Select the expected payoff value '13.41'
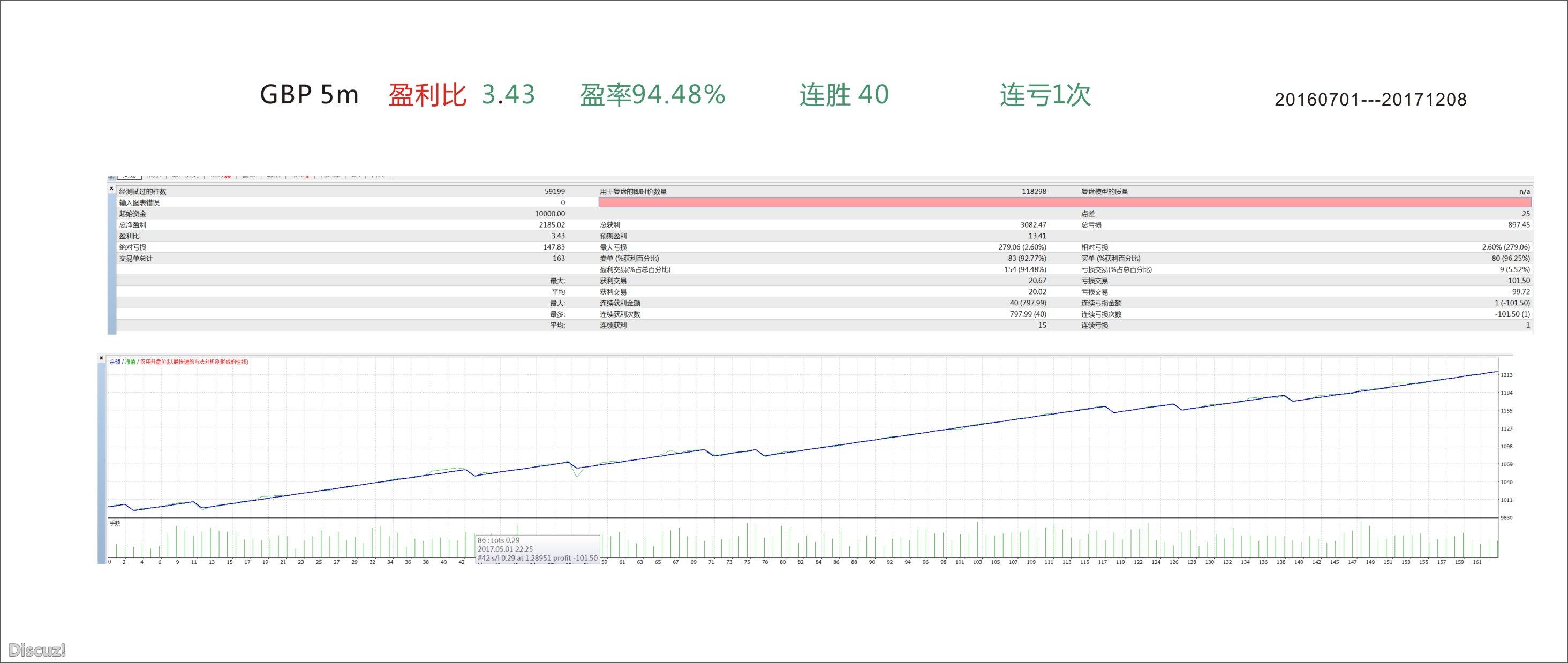Image resolution: width=1568 pixels, height=663 pixels. tap(1038, 236)
